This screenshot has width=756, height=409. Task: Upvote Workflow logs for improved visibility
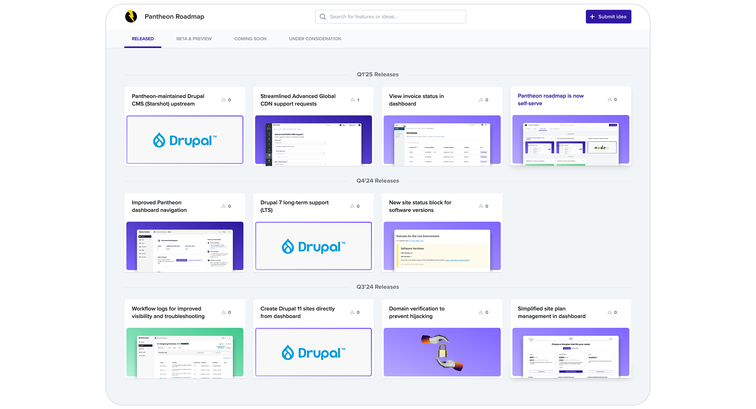(x=225, y=313)
